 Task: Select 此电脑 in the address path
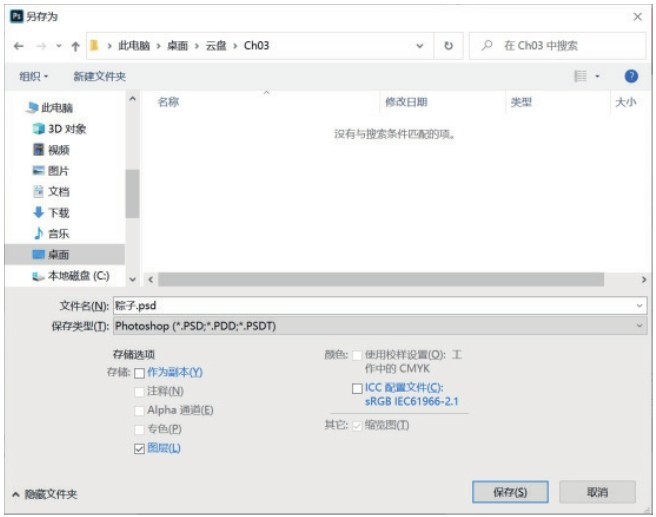click(134, 45)
